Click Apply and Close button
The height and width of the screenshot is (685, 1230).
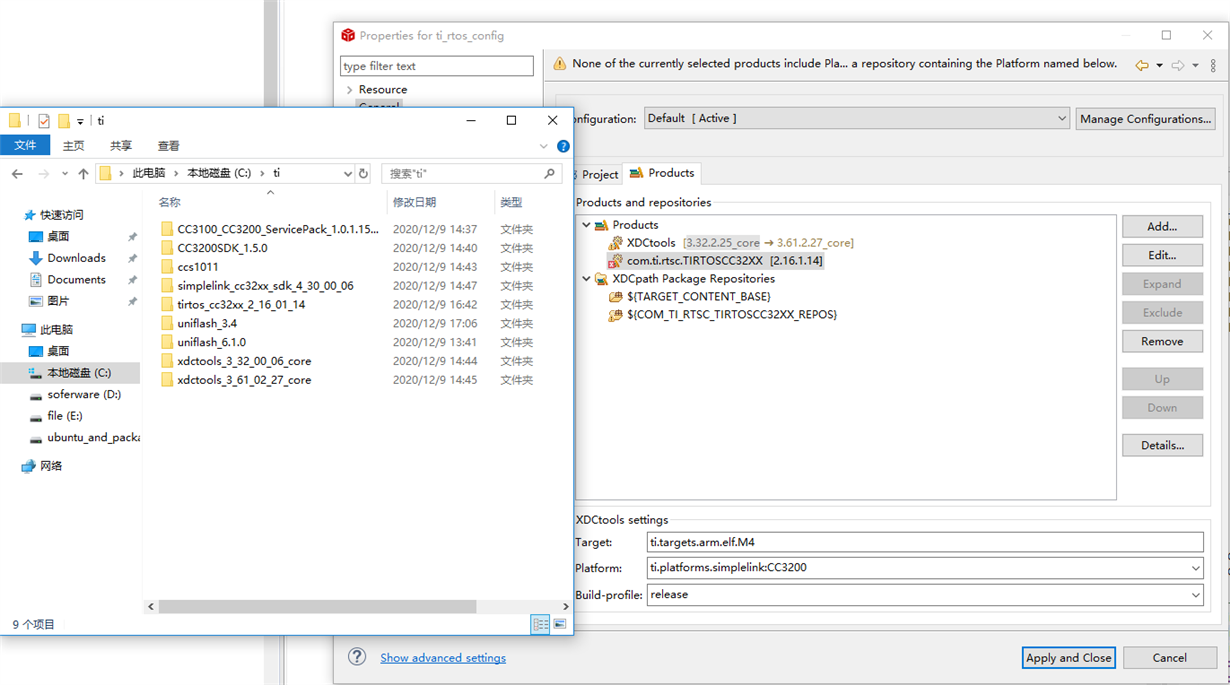(1068, 658)
